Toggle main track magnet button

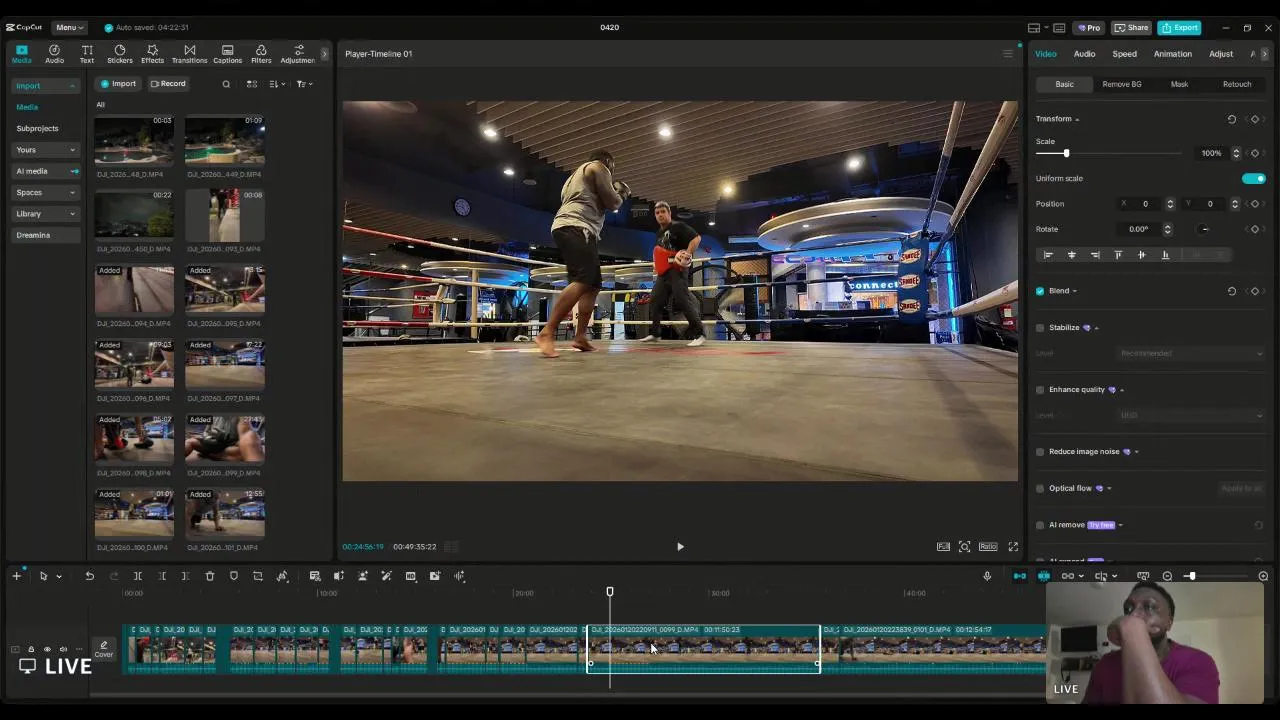point(1019,576)
